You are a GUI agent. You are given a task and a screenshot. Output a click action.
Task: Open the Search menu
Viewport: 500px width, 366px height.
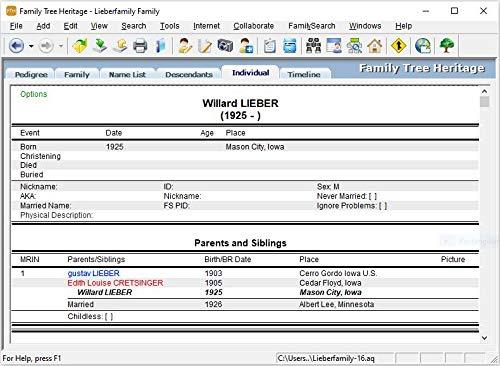[x=134, y=26]
